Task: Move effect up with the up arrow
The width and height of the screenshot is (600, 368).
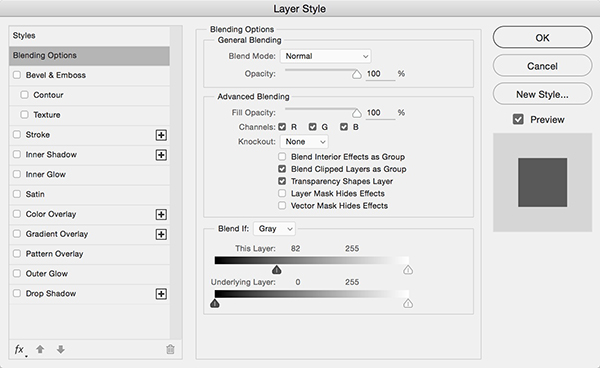Action: (40, 349)
